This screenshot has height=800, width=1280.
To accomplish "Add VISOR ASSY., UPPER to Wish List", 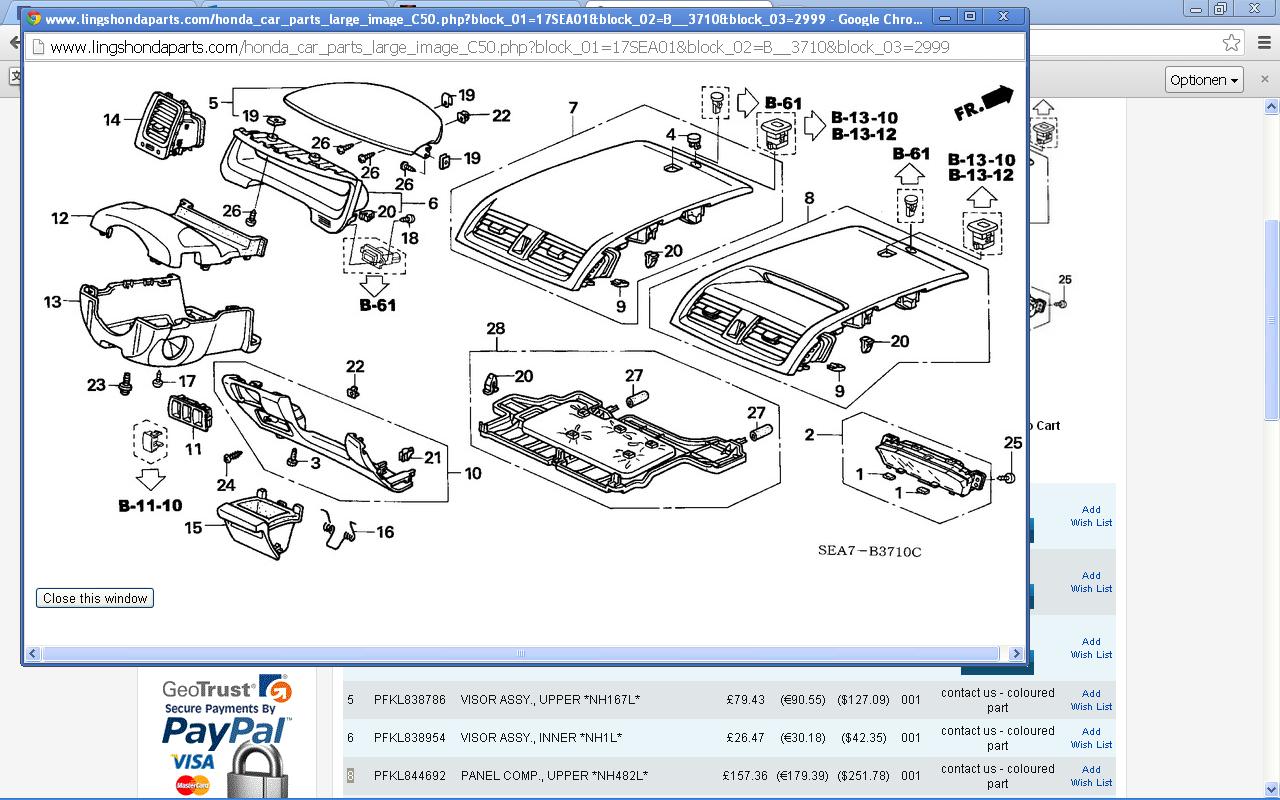I will (1091, 699).
